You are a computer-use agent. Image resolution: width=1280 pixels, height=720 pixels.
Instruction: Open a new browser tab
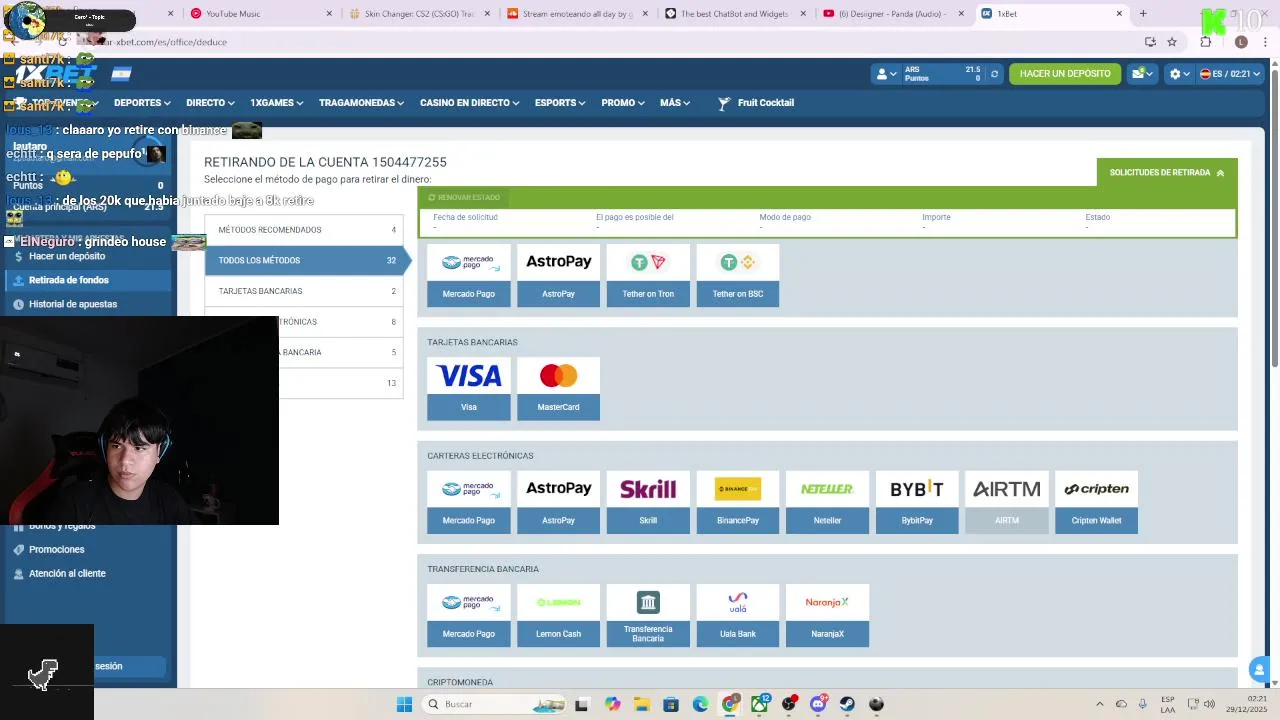[1143, 14]
